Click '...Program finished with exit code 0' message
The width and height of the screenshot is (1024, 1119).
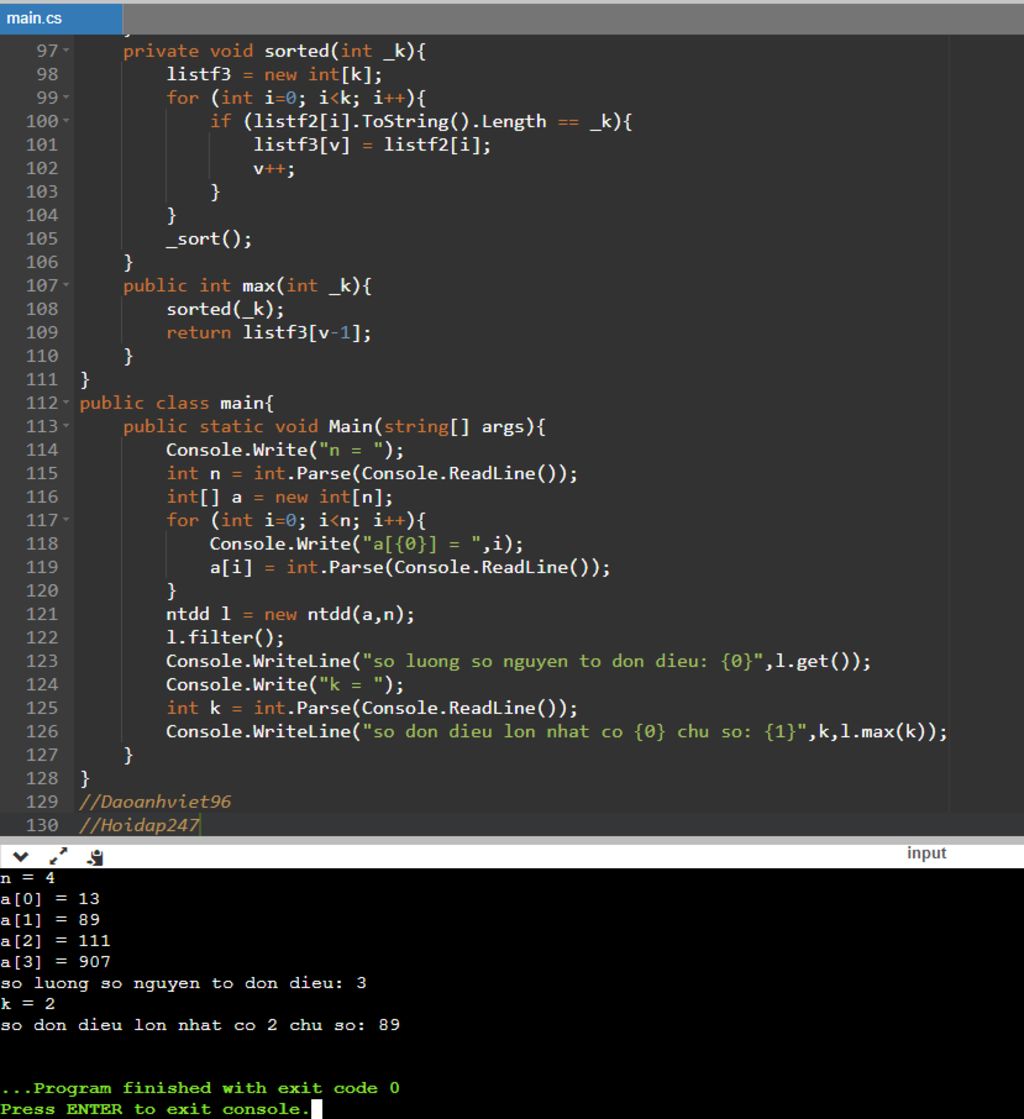[x=200, y=1088]
